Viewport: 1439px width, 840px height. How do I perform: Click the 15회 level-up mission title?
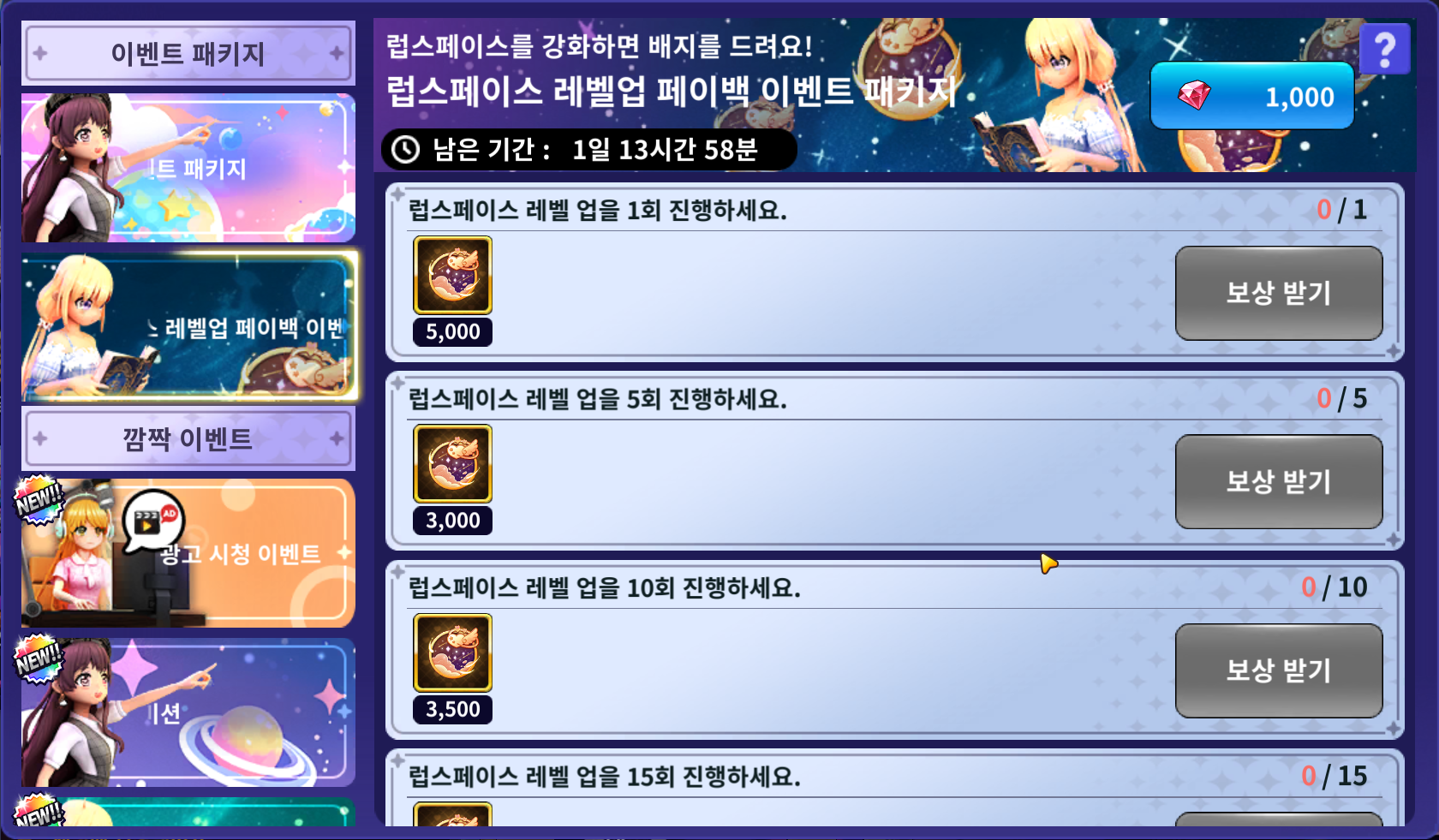[605, 777]
